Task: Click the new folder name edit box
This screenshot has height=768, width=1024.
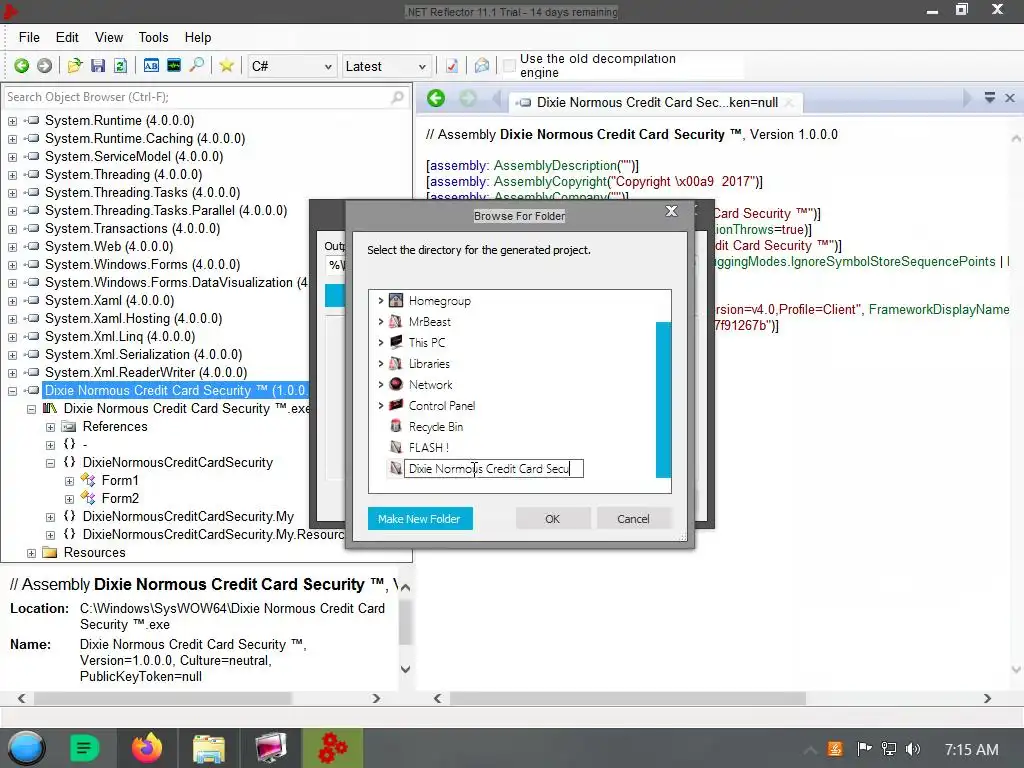Action: 494,469
